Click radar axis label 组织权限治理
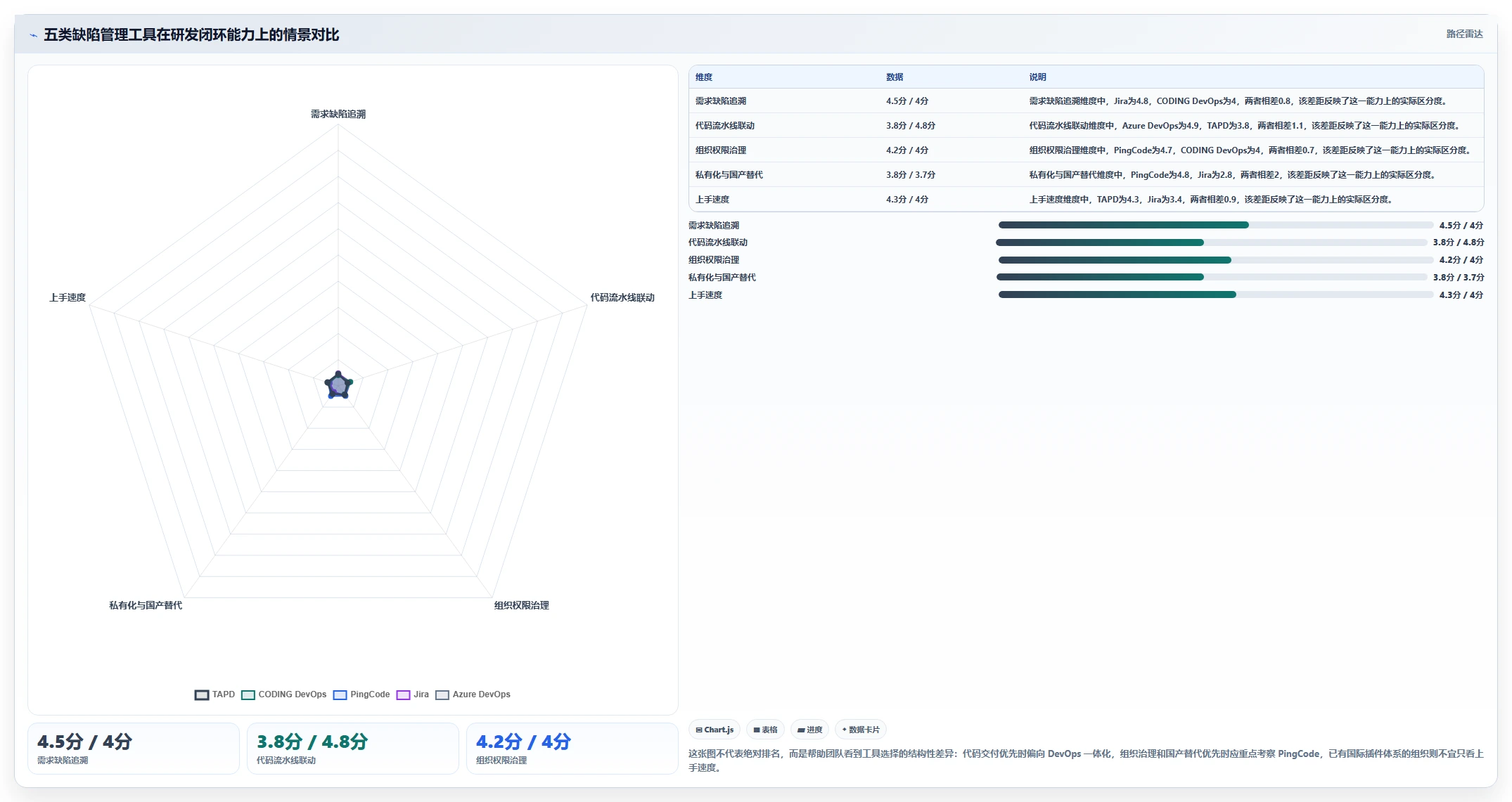The height and width of the screenshot is (802, 1512). pos(522,605)
